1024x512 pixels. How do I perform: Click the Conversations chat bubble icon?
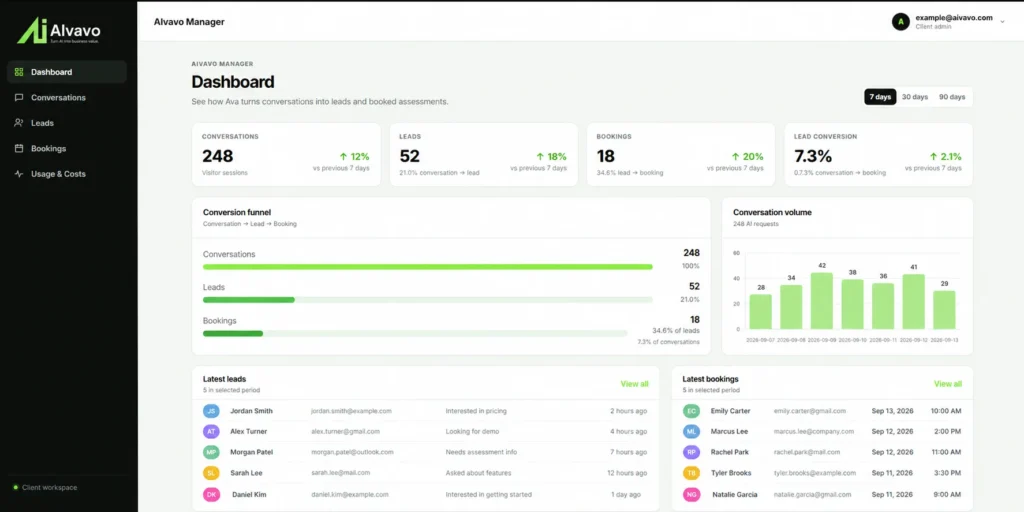(x=19, y=97)
